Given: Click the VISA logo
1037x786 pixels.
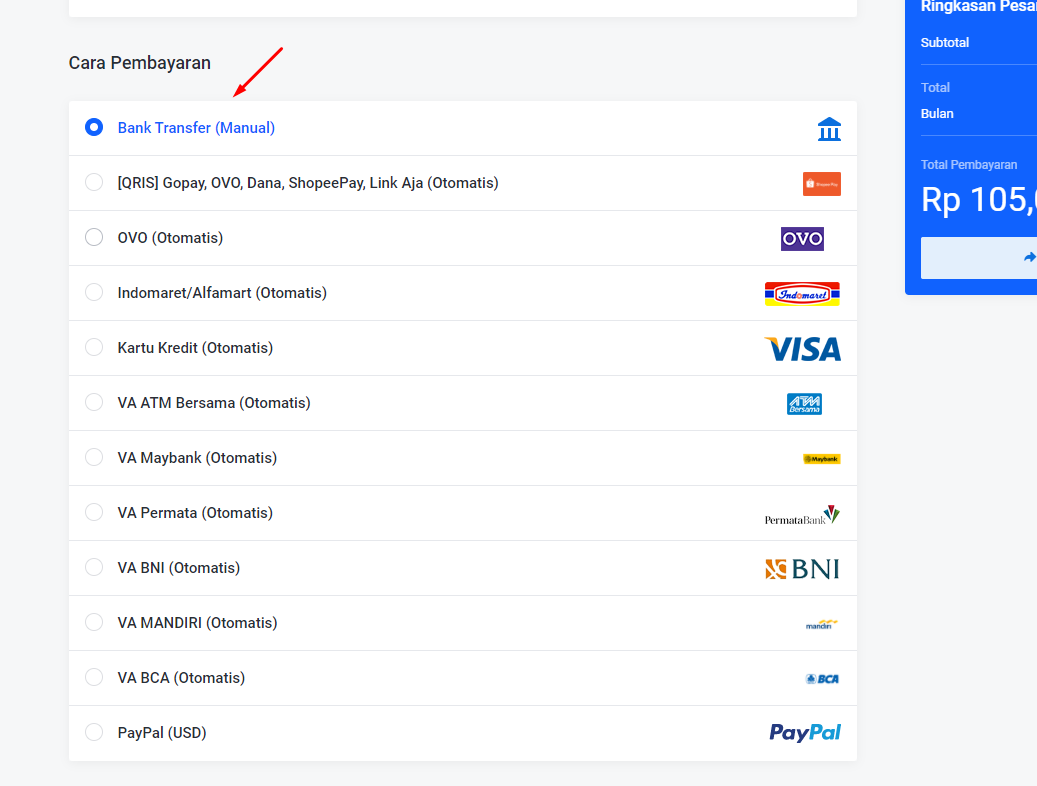Looking at the screenshot, I should 802,349.
